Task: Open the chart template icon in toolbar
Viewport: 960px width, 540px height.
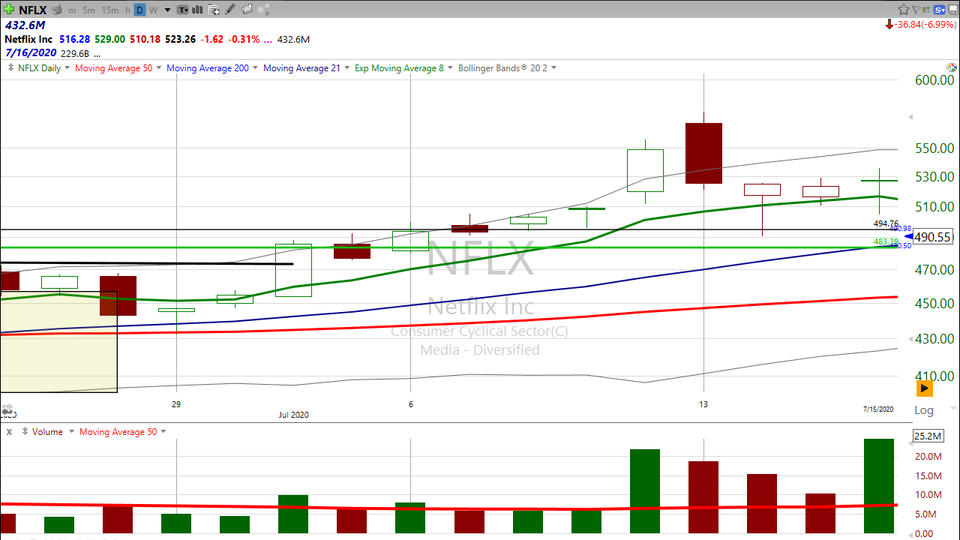Action: (211, 10)
